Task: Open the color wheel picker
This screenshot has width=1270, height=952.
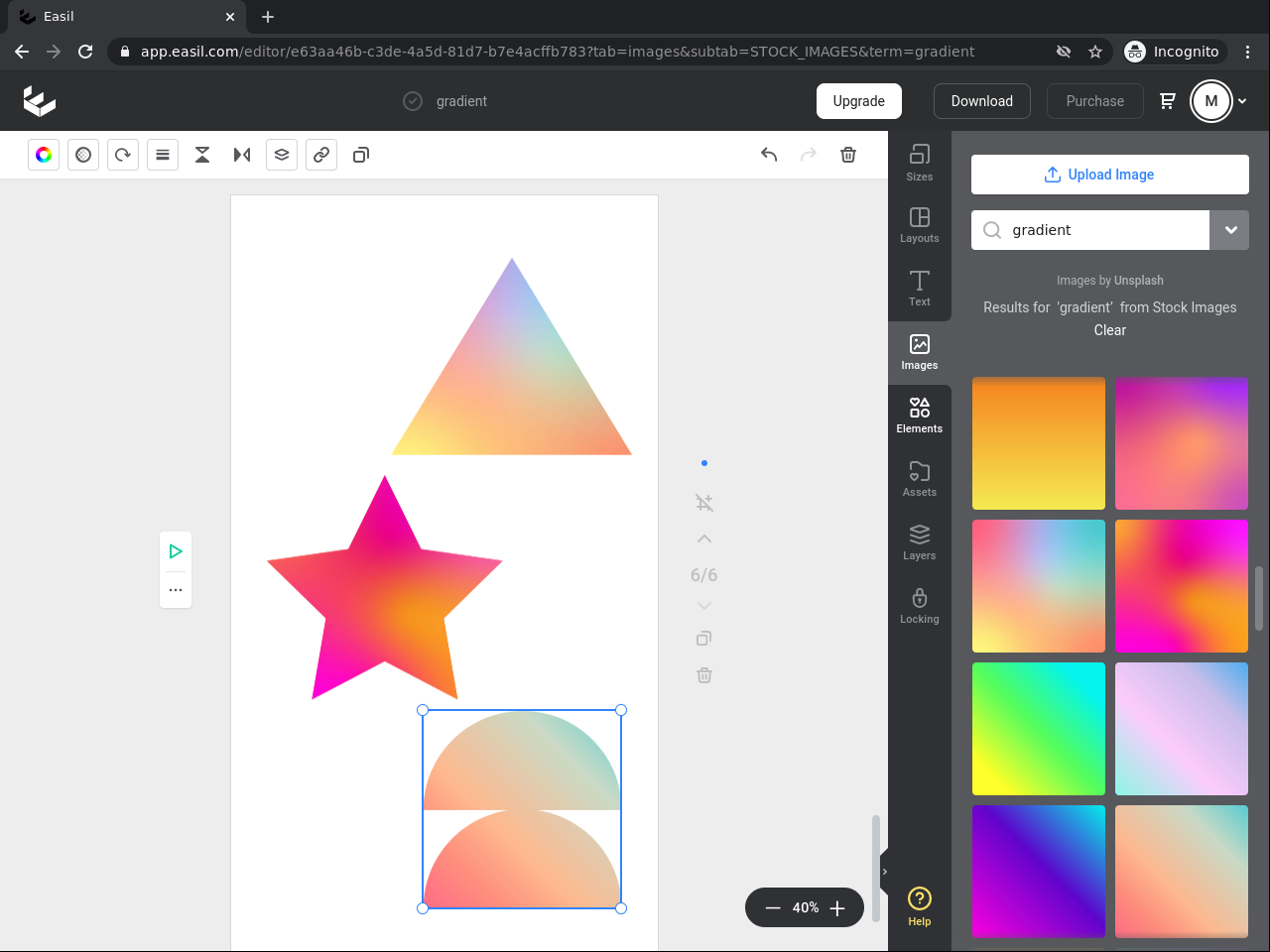Action: pyautogui.click(x=44, y=155)
